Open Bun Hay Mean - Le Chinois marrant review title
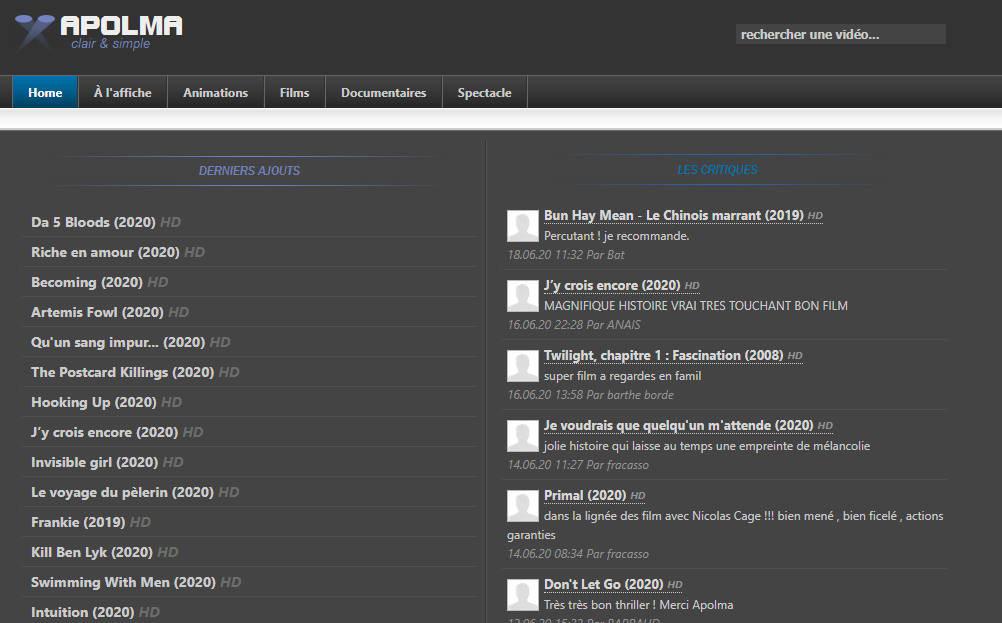 [x=674, y=216]
